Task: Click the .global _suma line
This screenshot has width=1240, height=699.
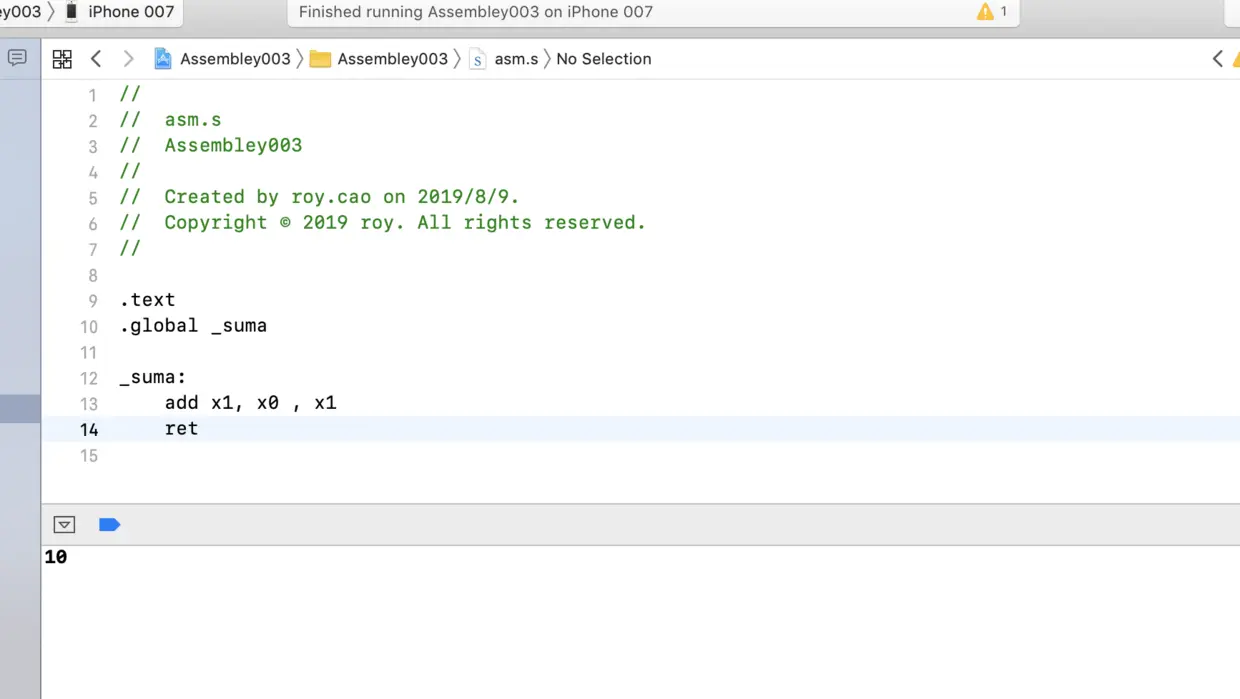Action: click(x=193, y=326)
